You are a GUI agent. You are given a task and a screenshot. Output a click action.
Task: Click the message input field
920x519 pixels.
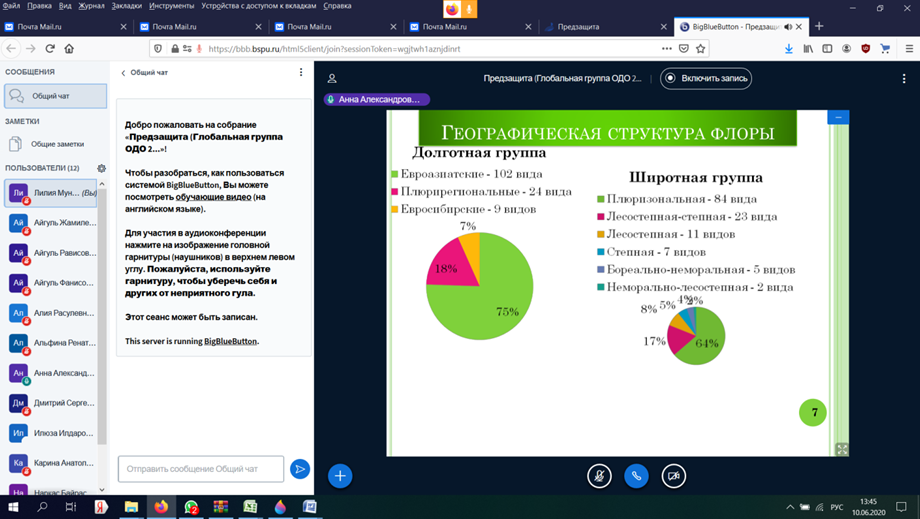[x=200, y=469]
